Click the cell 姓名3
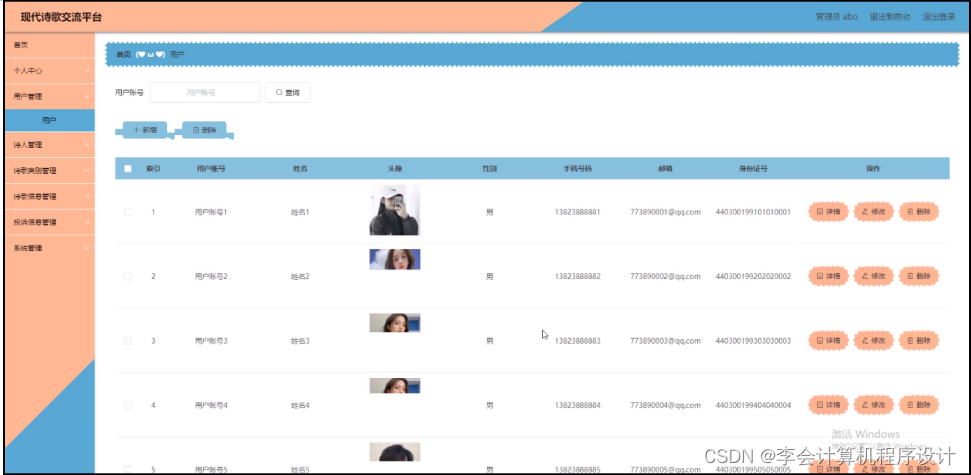 (300, 341)
